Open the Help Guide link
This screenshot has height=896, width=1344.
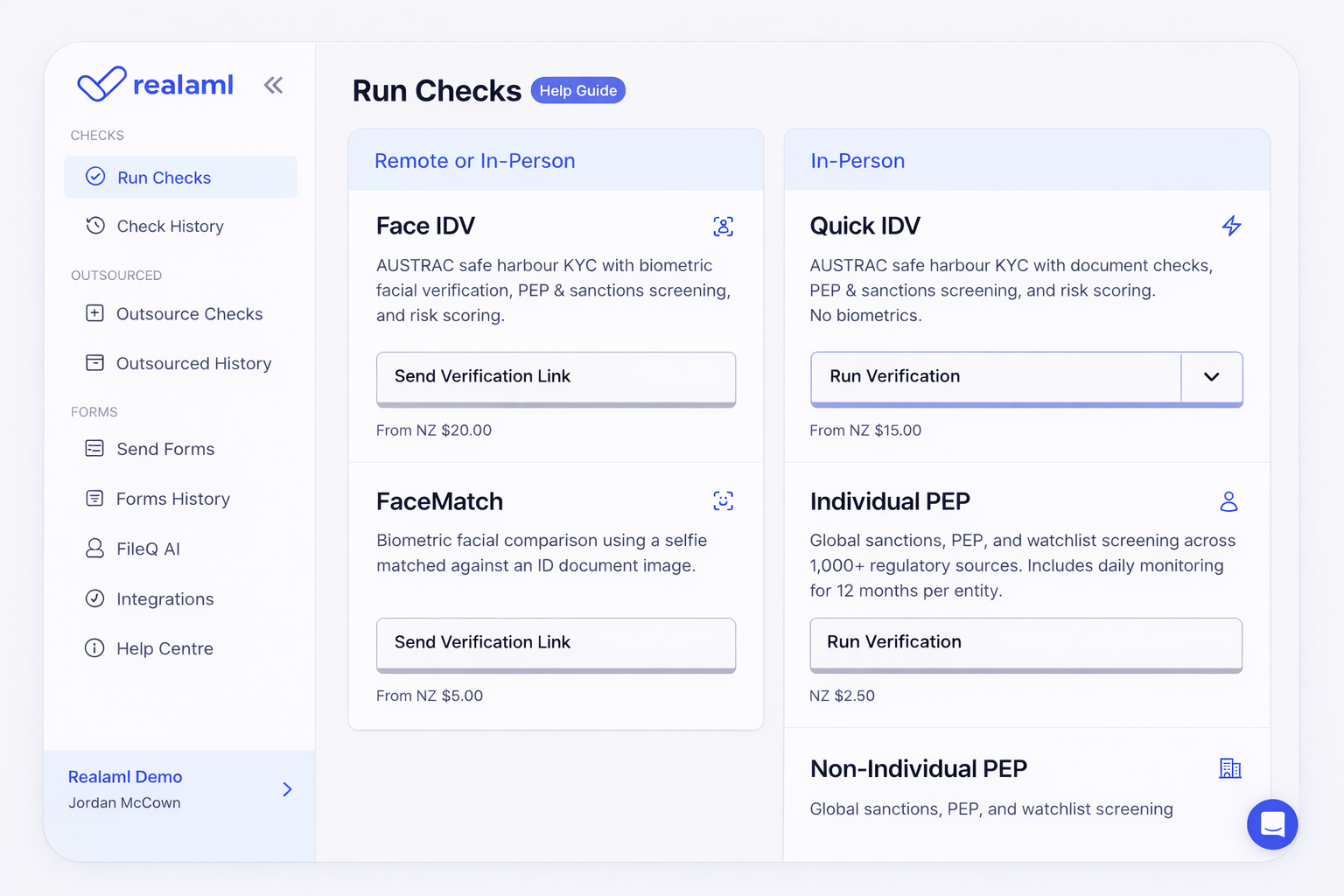pos(577,91)
